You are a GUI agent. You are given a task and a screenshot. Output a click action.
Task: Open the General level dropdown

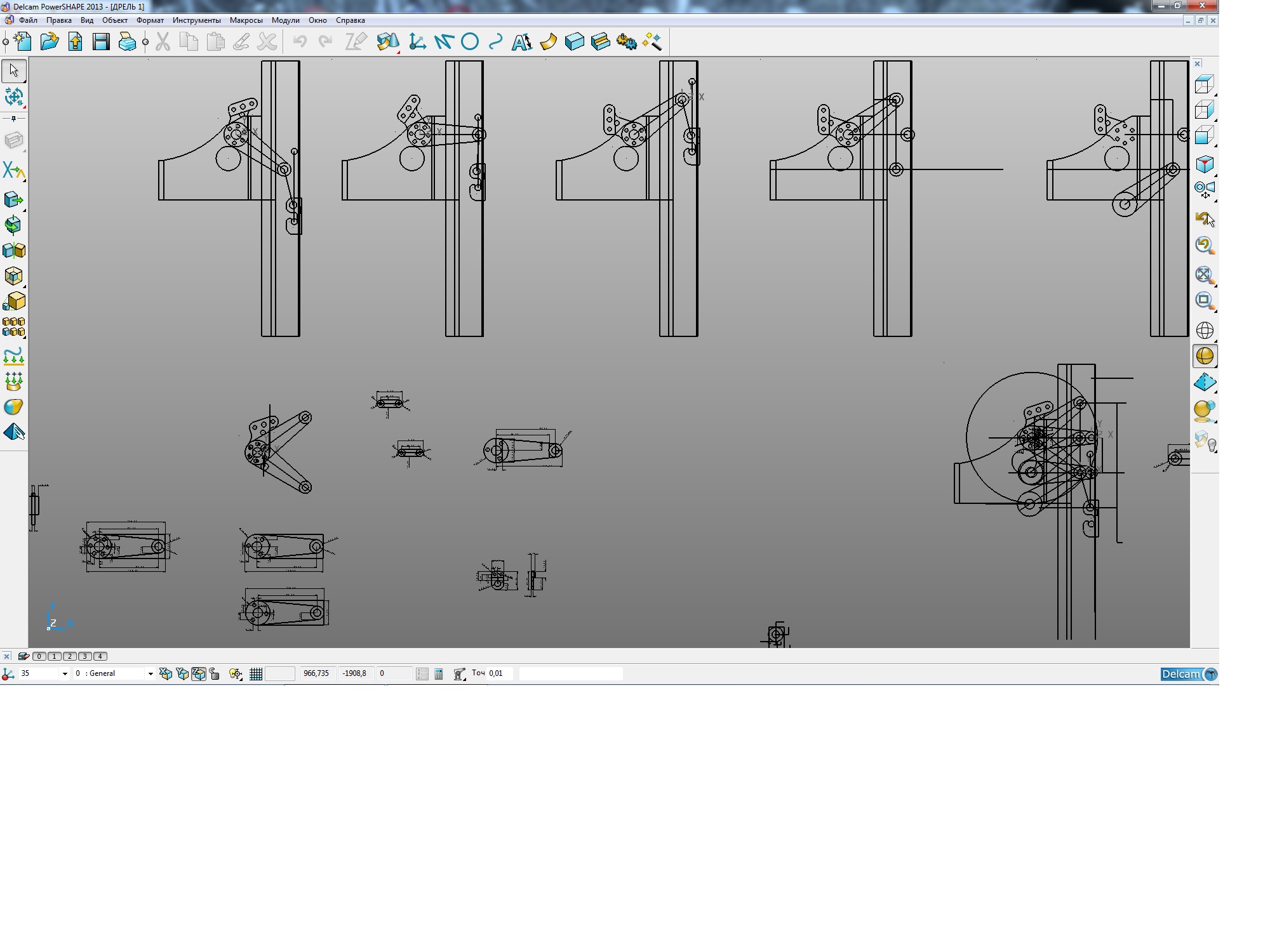(150, 674)
